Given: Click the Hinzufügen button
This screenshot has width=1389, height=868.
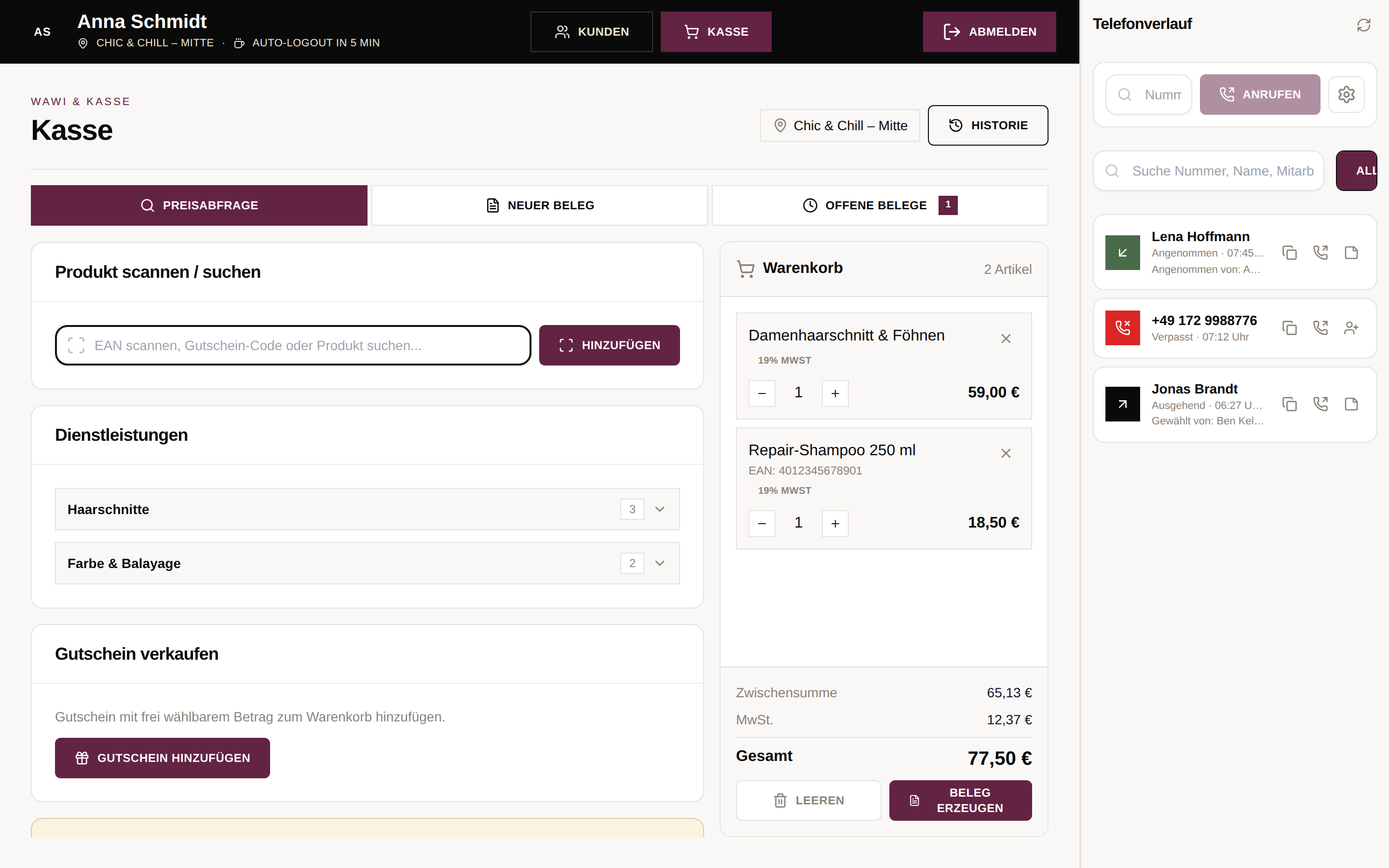Looking at the screenshot, I should [610, 345].
